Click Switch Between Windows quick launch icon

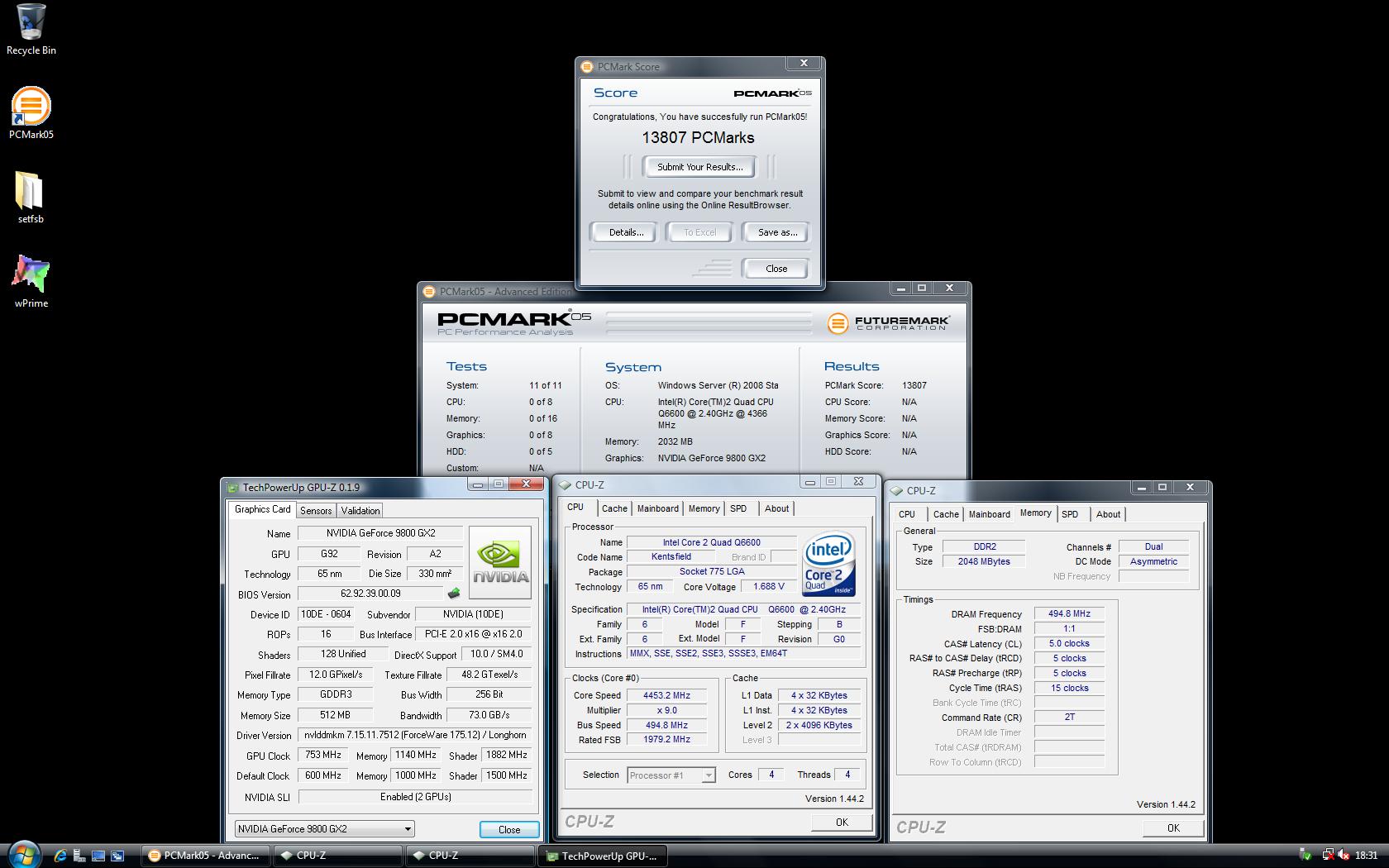(117, 856)
